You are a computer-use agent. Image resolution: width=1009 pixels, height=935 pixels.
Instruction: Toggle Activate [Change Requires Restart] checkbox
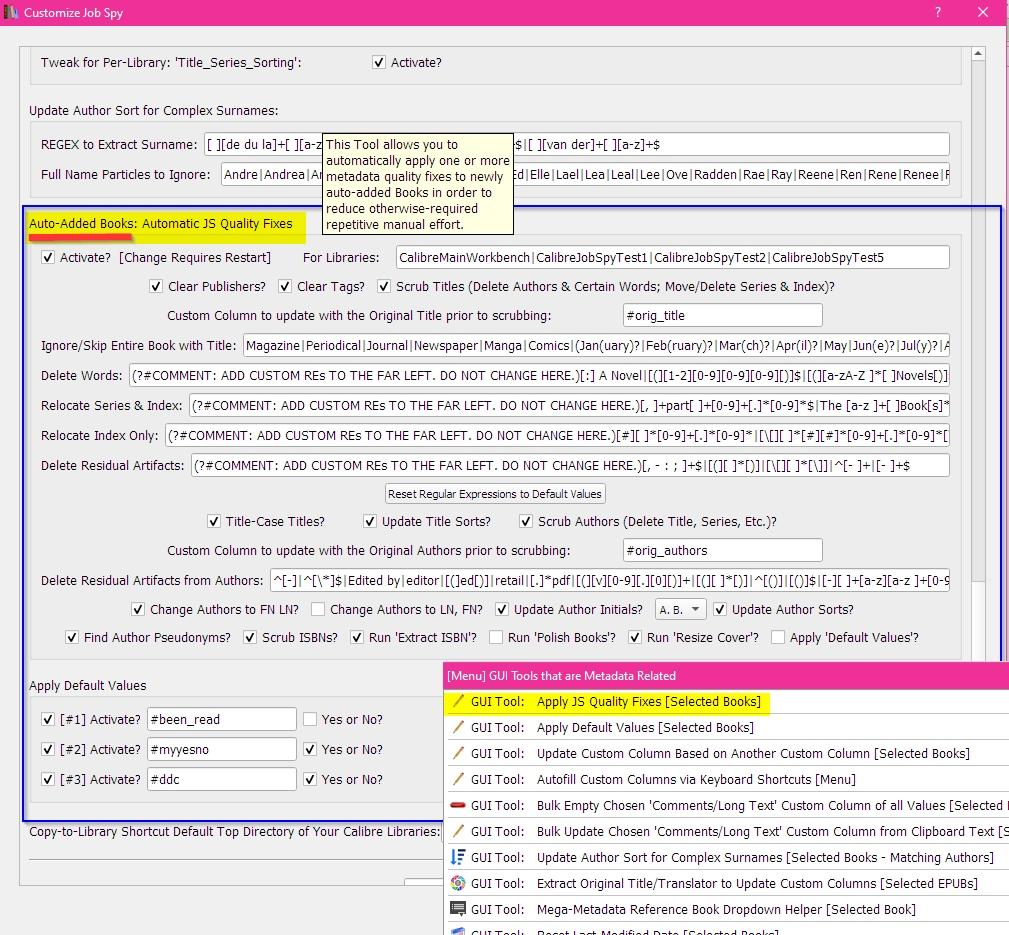pos(48,257)
